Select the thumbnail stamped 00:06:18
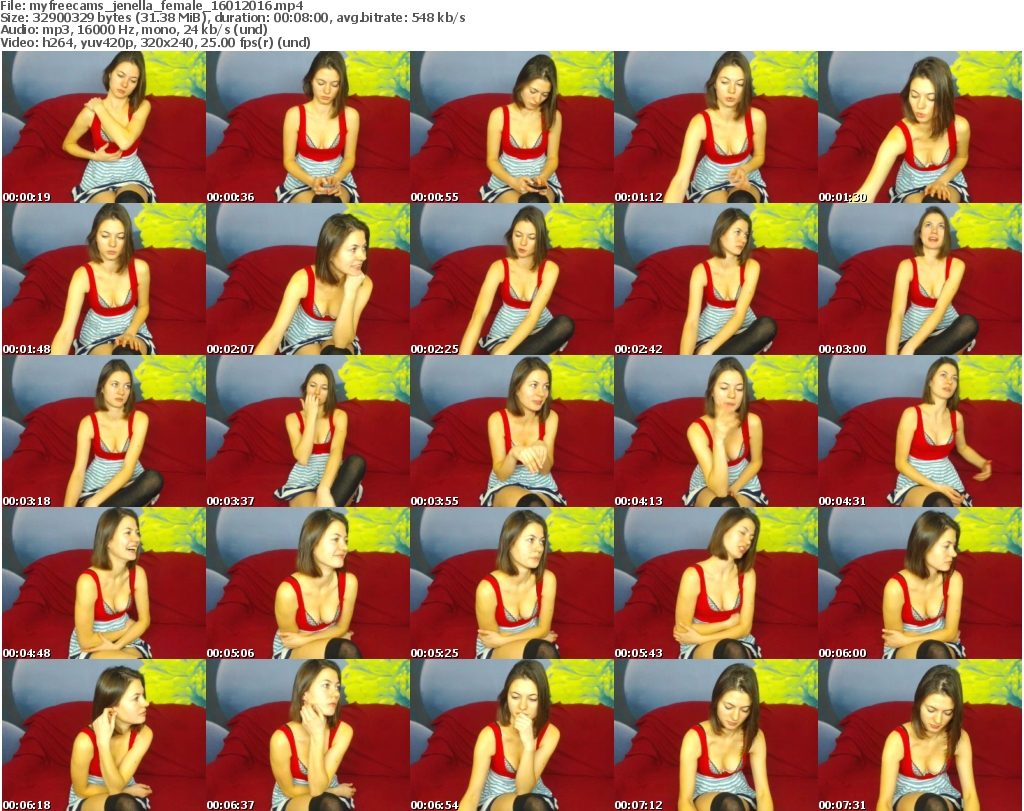Viewport: 1024px width, 811px height. click(x=104, y=735)
